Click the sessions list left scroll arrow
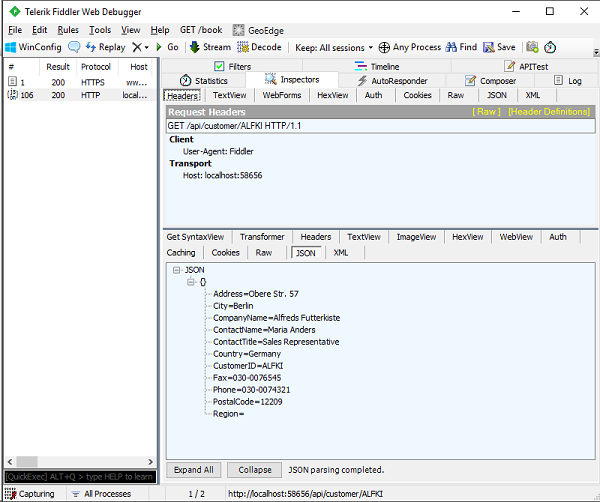This screenshot has height=502, width=600. pyautogui.click(x=10, y=462)
